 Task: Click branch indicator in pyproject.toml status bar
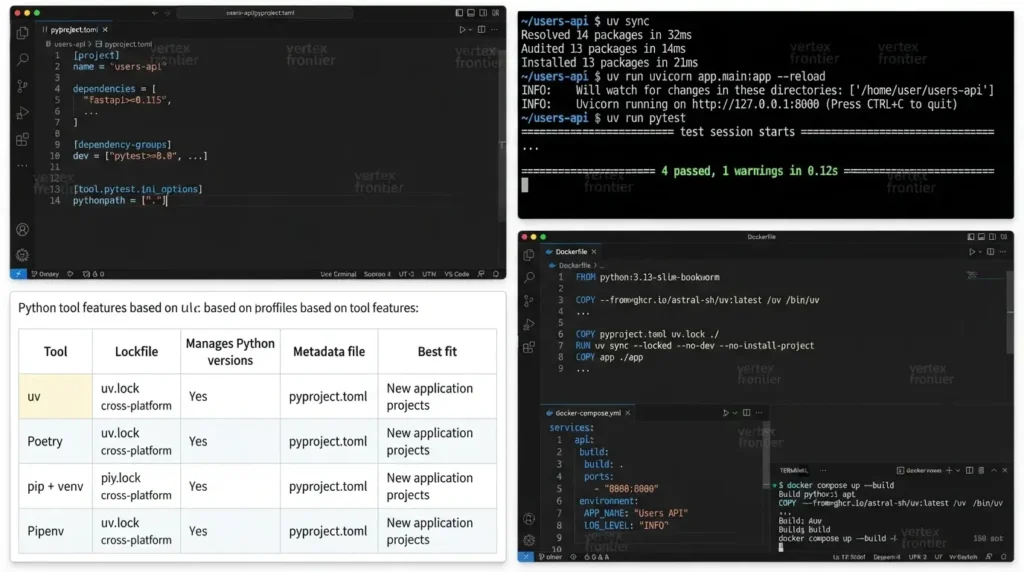click(45, 274)
